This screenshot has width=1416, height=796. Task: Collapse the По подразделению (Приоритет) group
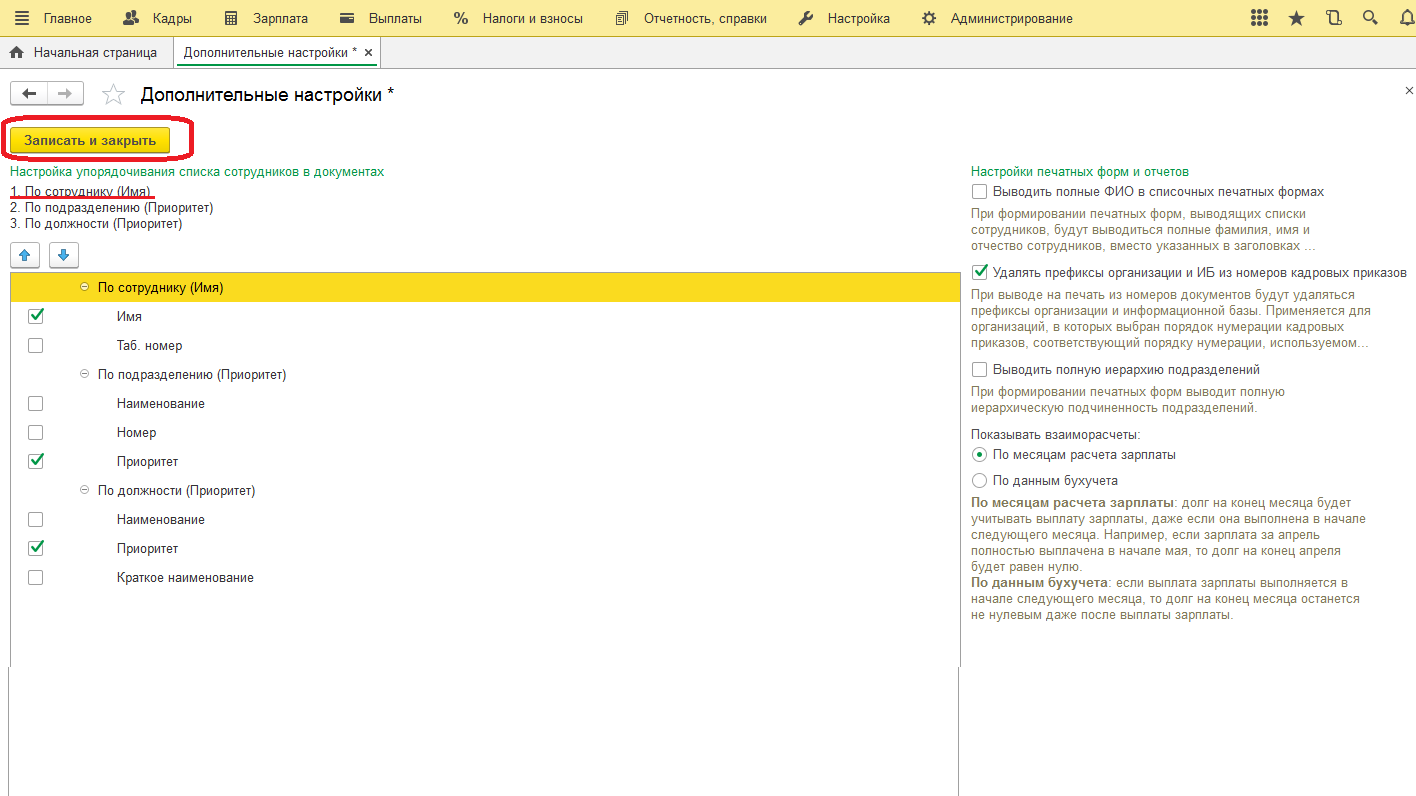(x=85, y=374)
